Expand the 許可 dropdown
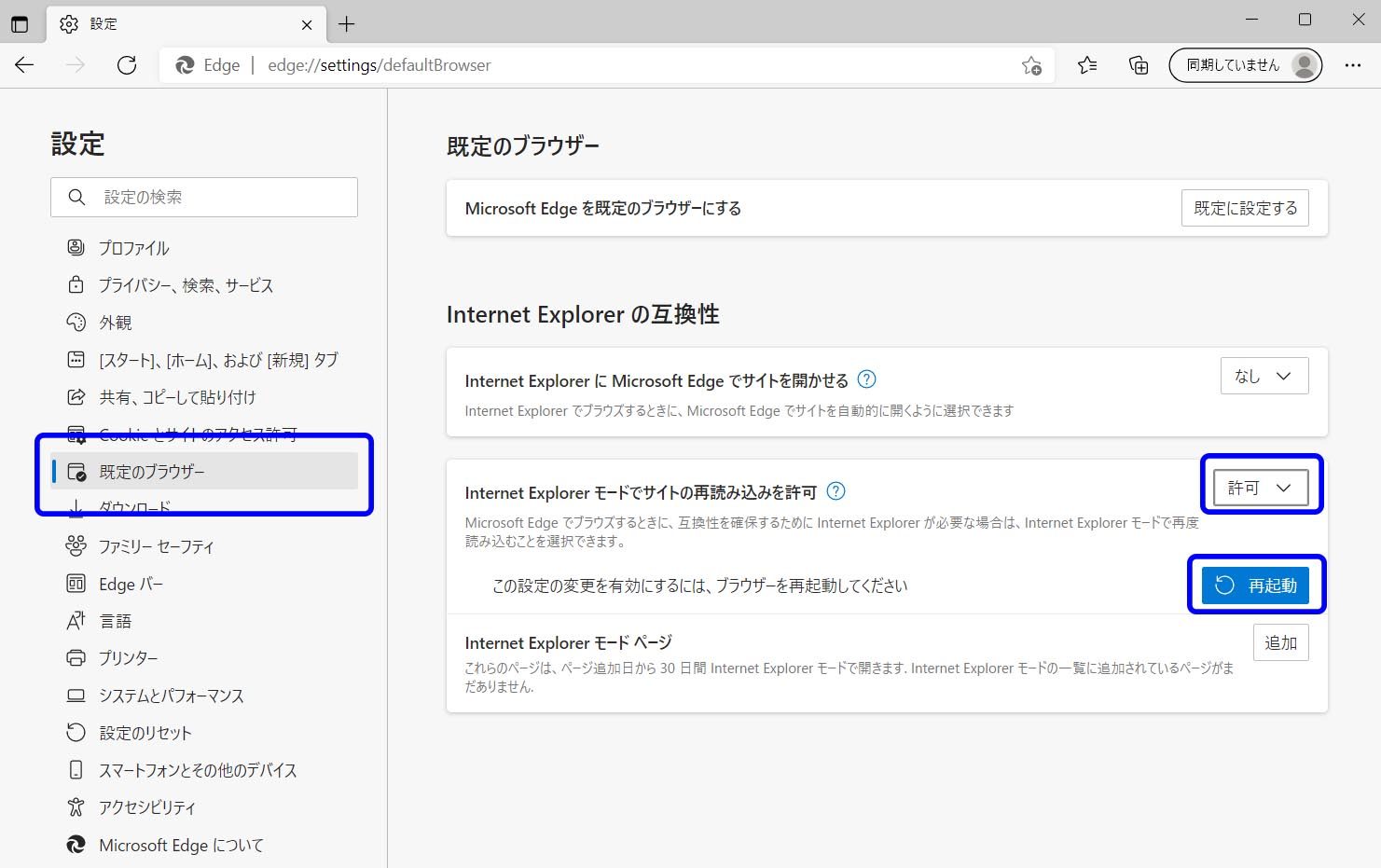1381x868 pixels. click(x=1261, y=488)
